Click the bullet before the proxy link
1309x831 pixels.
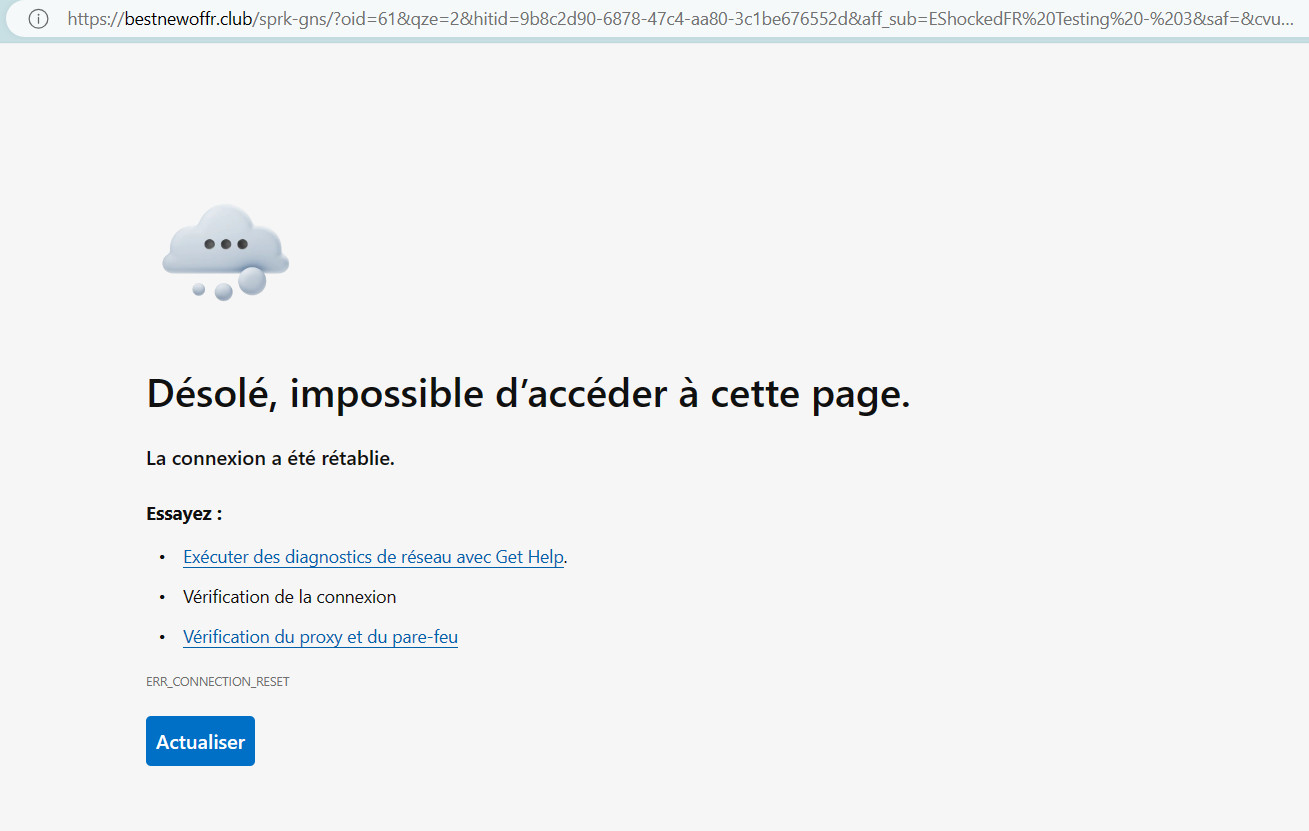point(162,637)
